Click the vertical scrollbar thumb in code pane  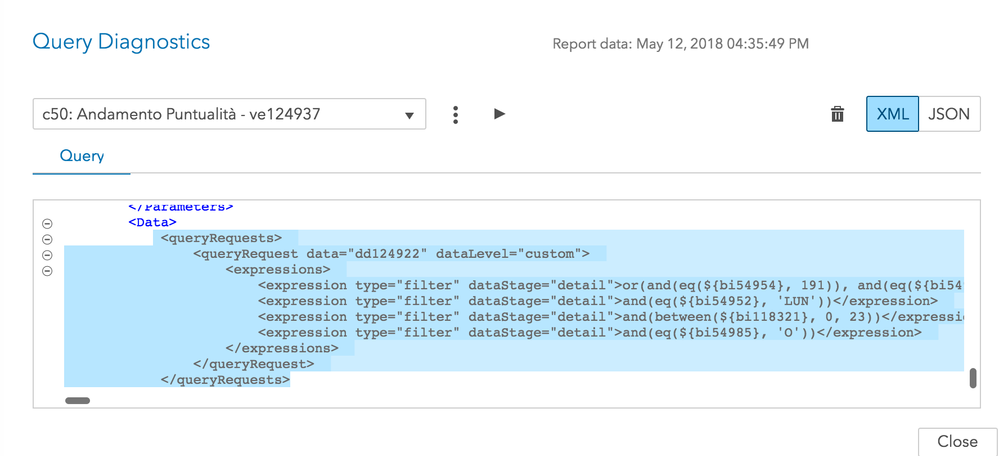pos(972,378)
